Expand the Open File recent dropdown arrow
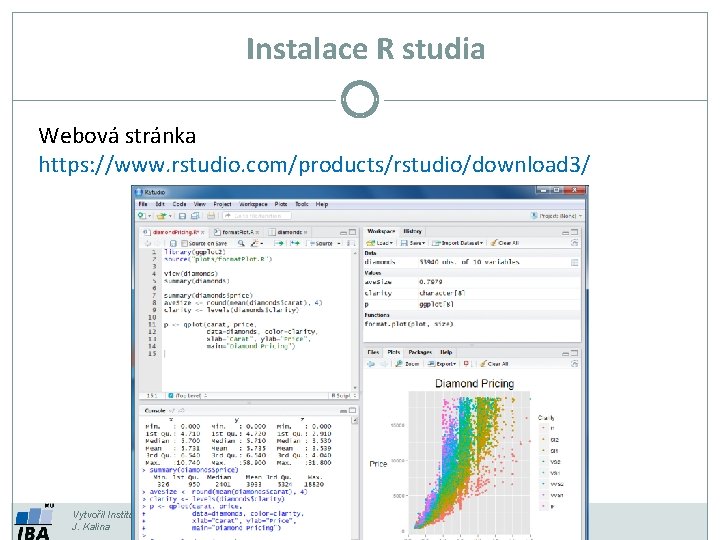This screenshot has height=540, width=720. click(x=170, y=216)
